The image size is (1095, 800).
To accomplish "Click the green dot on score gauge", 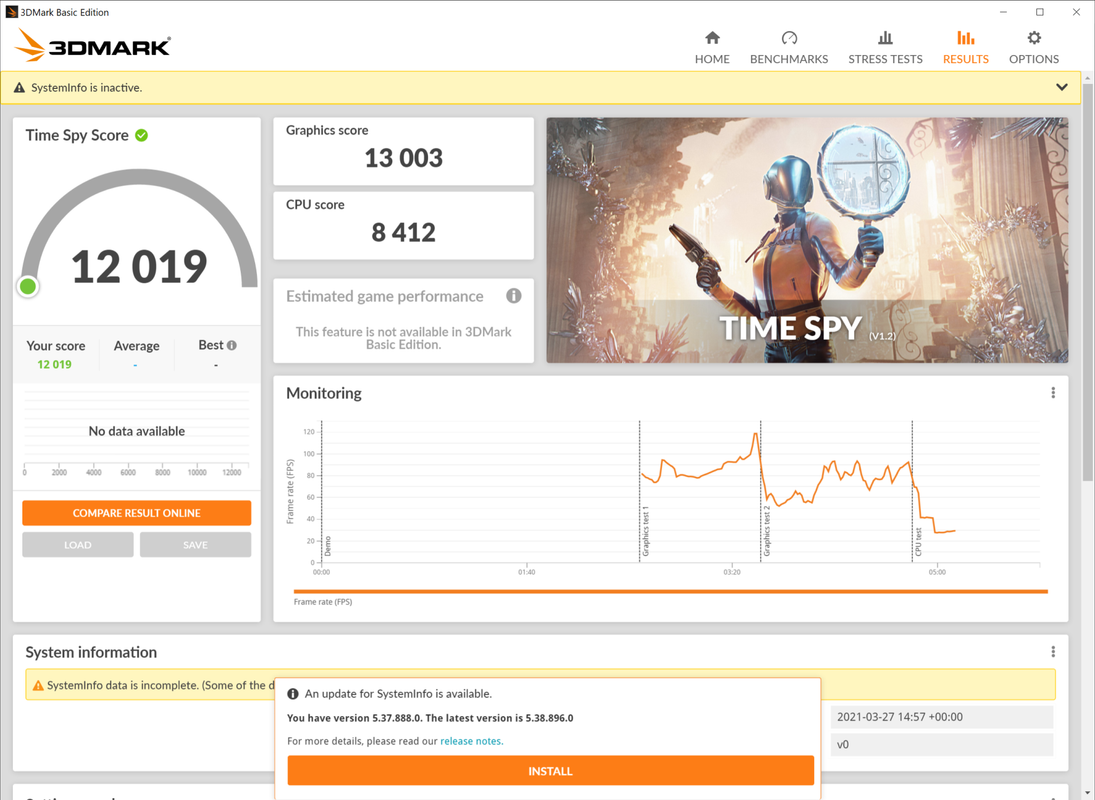I will [28, 286].
